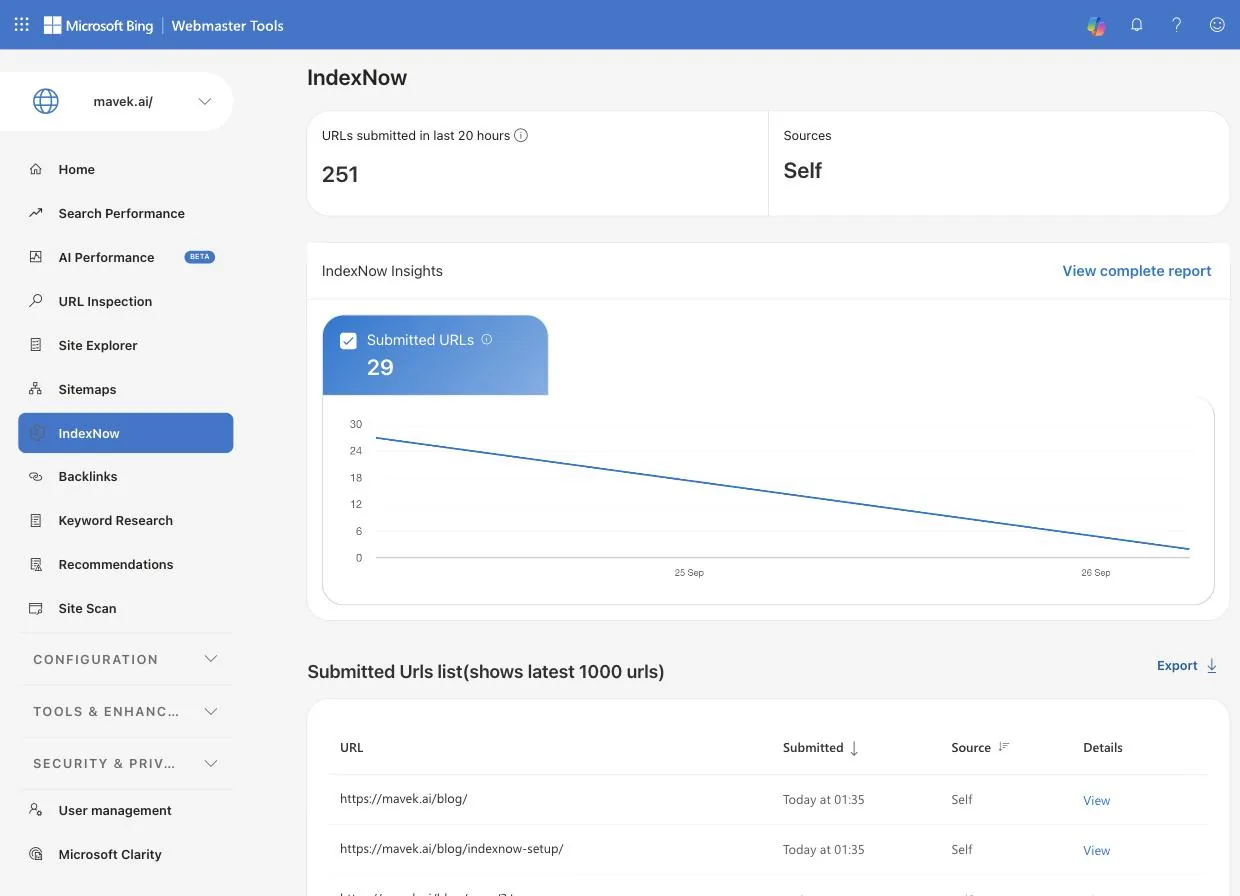1240x896 pixels.
Task: Uncheck the Submitted URLs checkbox
Action: (348, 341)
